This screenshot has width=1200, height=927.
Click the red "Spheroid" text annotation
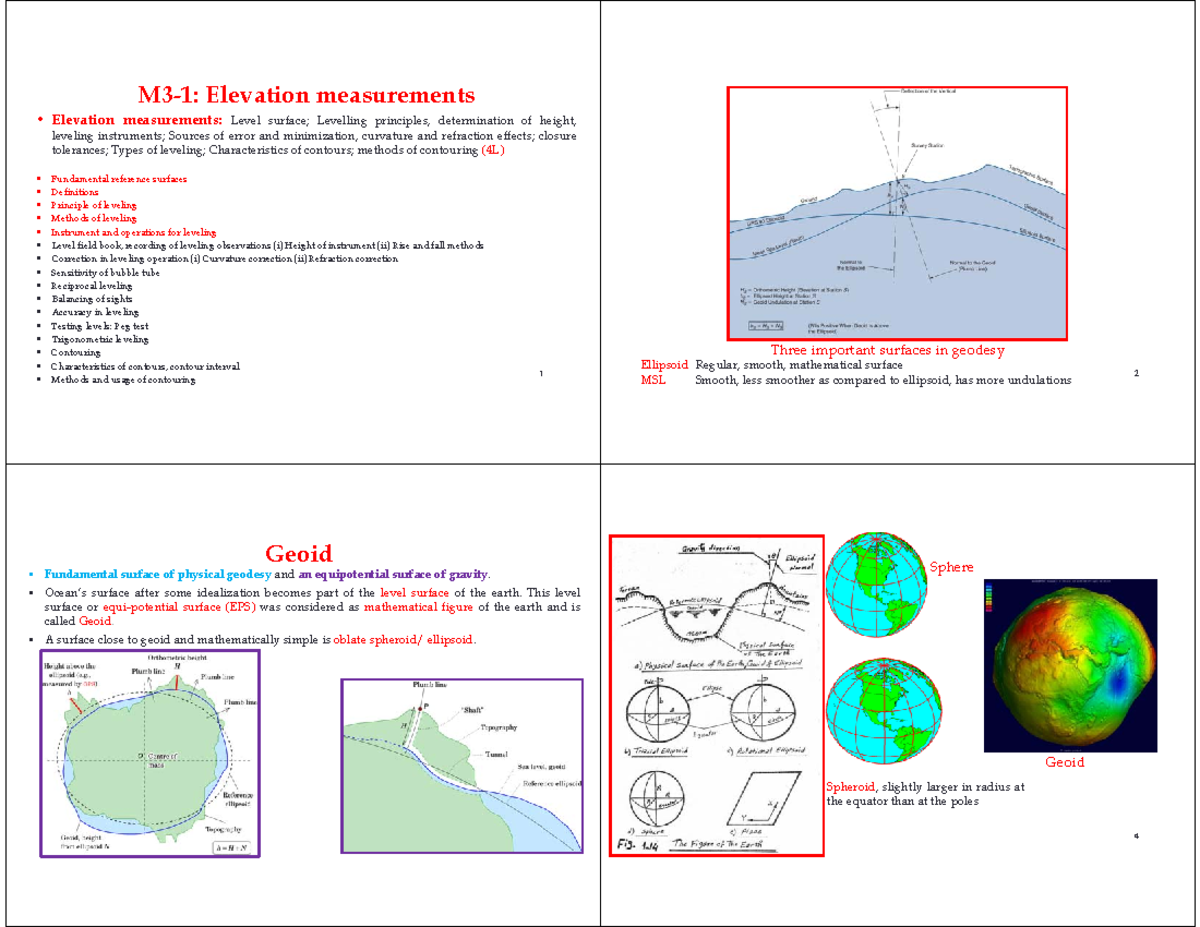click(849, 787)
